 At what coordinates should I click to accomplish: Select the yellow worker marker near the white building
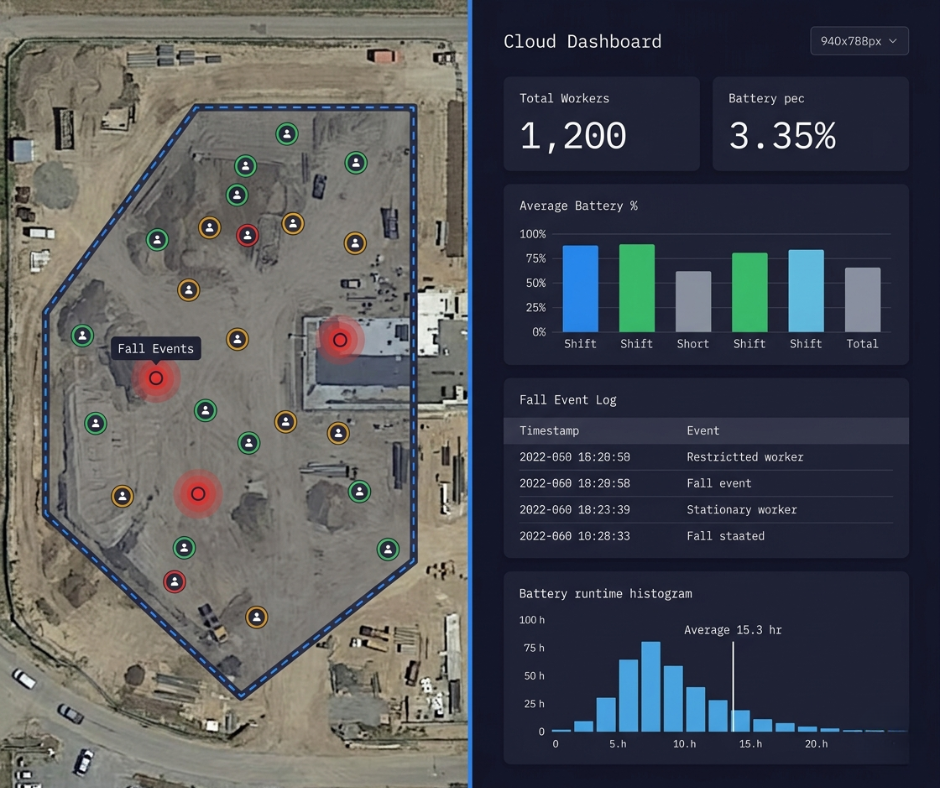coord(337,434)
